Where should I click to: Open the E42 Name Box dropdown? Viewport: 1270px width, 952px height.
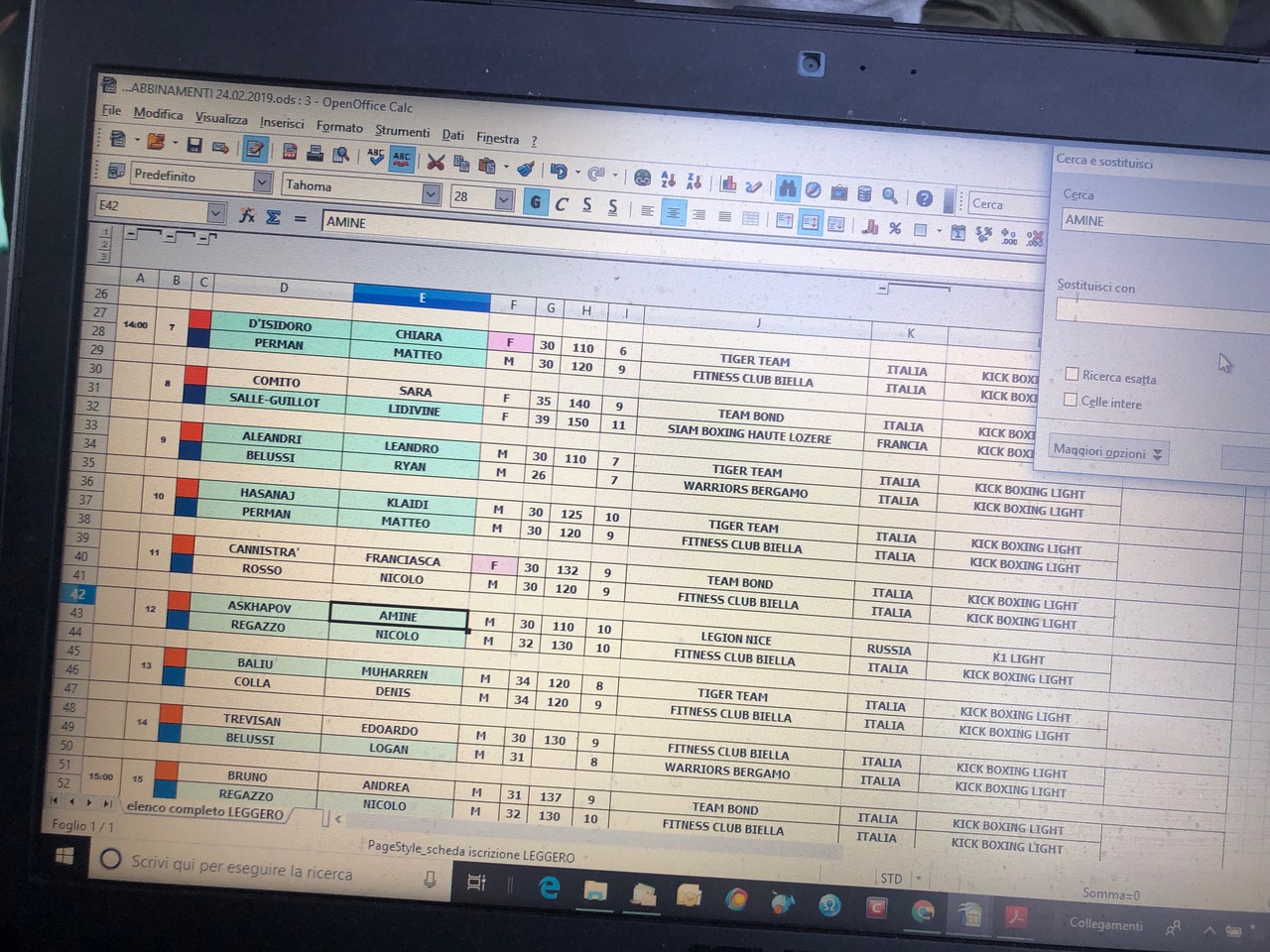(x=216, y=212)
